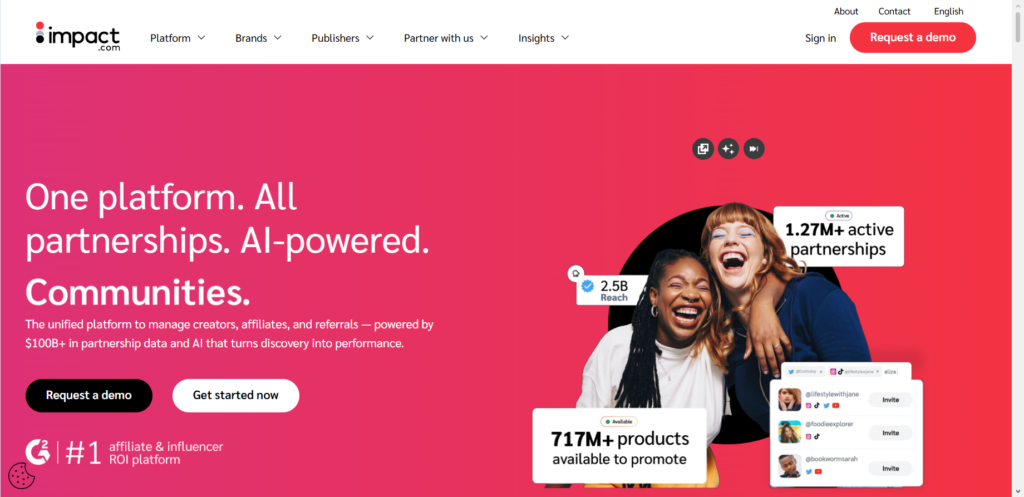The image size is (1024, 497).
Task: Click the Sign in link
Action: (820, 38)
